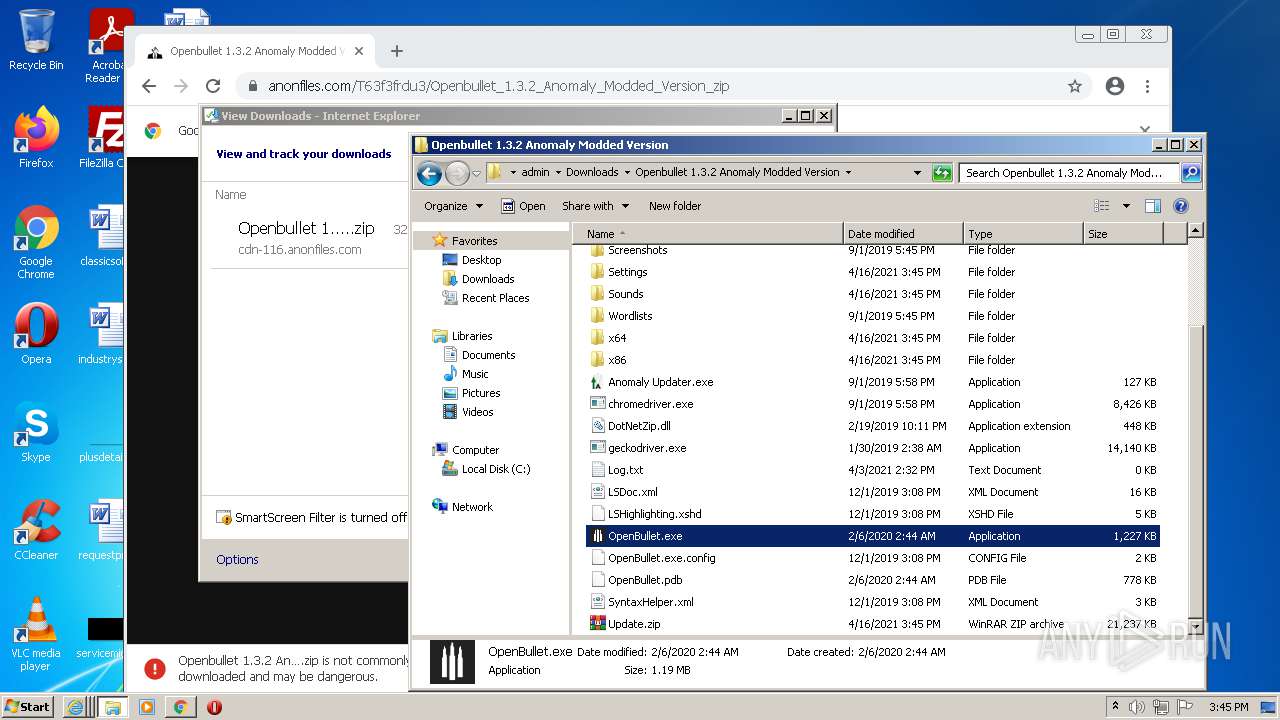Image resolution: width=1280 pixels, height=720 pixels.
Task: Open Chrome three-dot menu icon
Action: (x=1148, y=86)
